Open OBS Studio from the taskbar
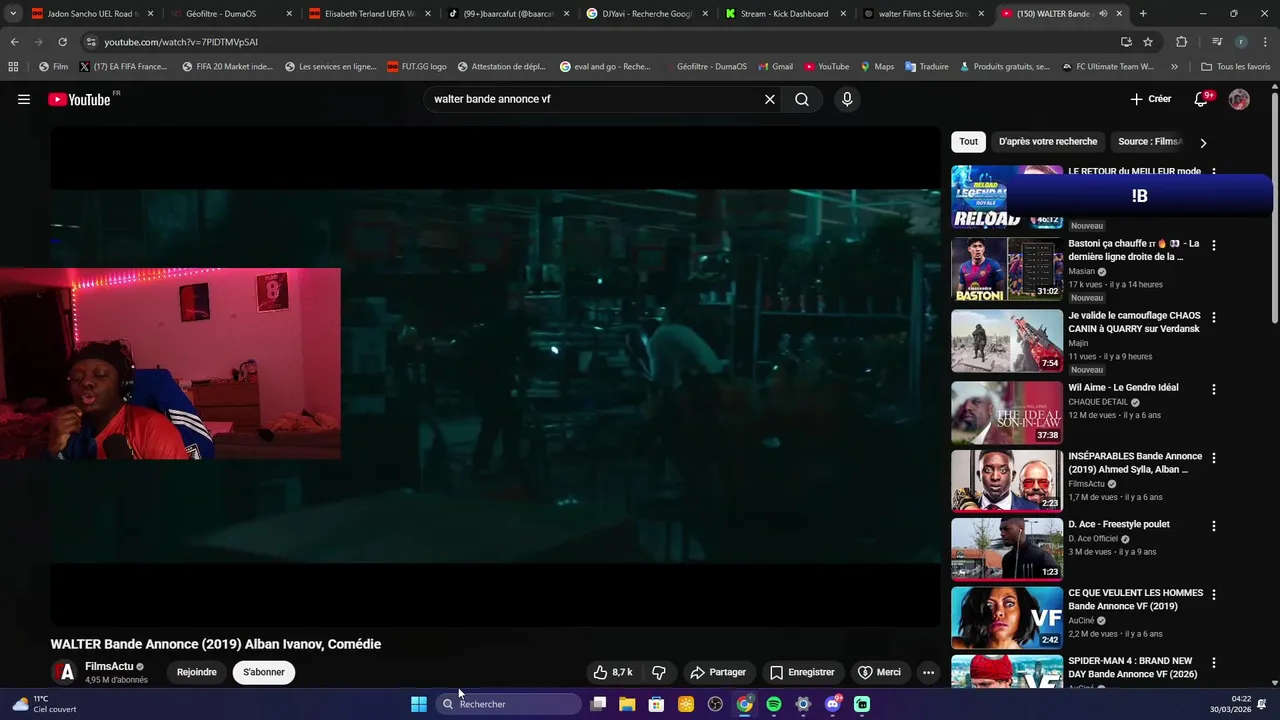Screen dimensions: 1280x720 [x=715, y=704]
